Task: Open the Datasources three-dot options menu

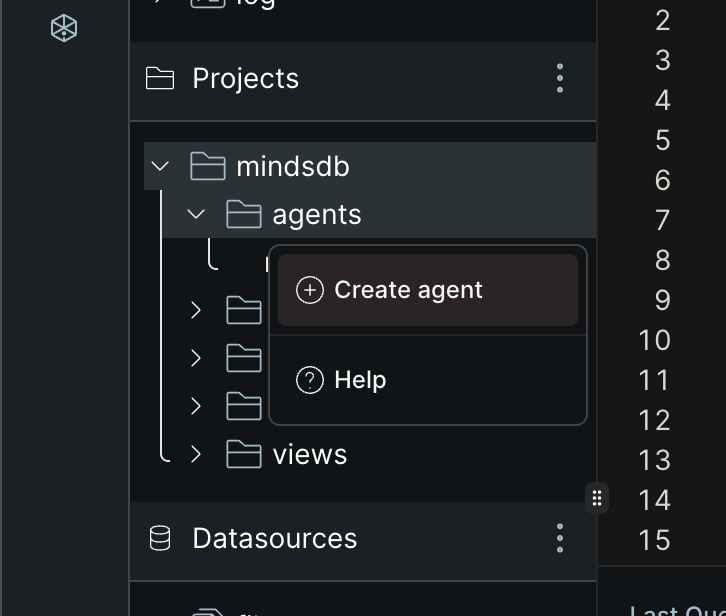Action: (560, 538)
